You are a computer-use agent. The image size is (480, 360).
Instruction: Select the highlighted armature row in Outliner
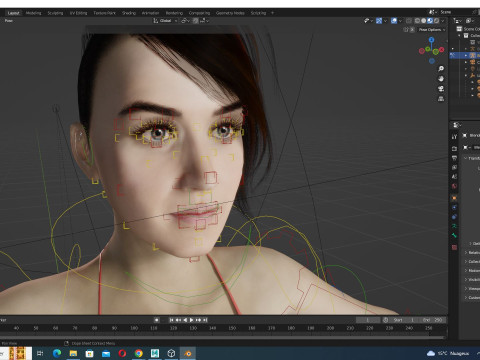(x=465, y=55)
